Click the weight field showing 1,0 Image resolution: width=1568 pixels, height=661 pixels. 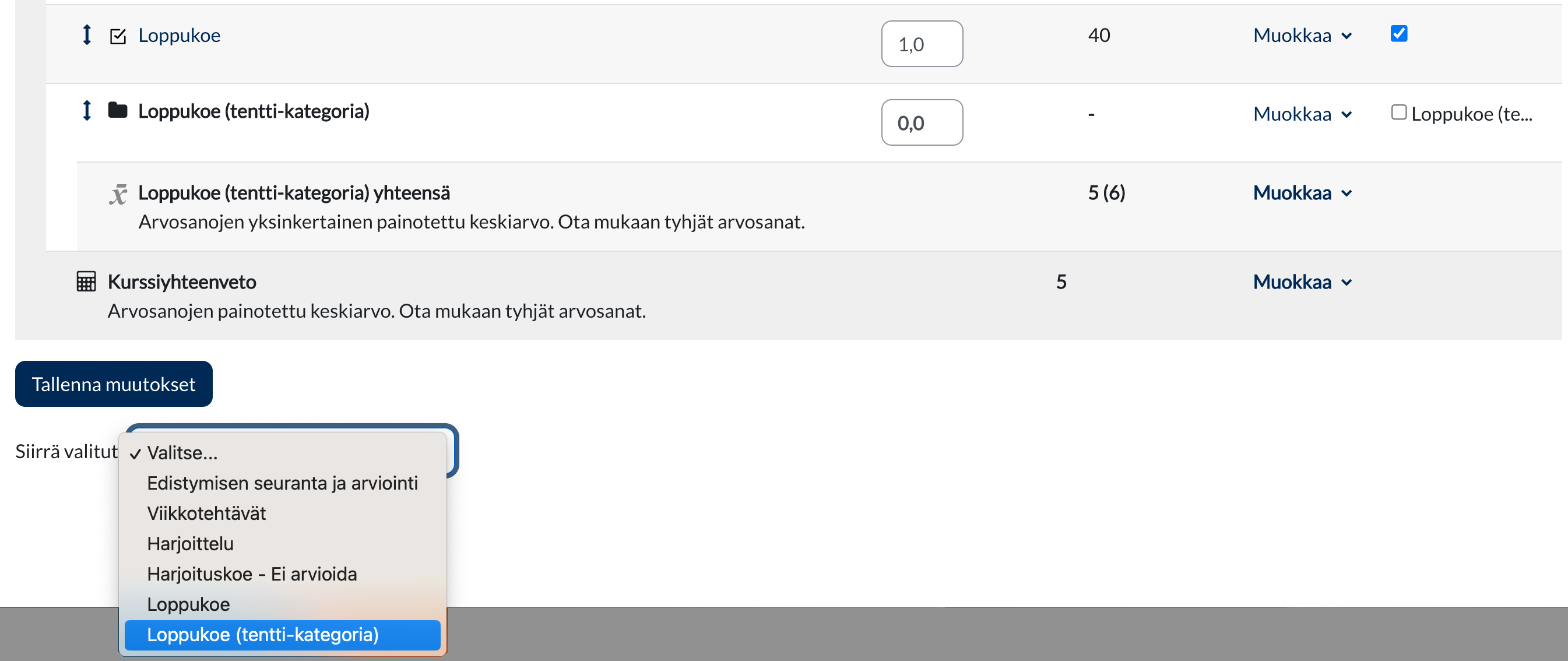click(922, 44)
